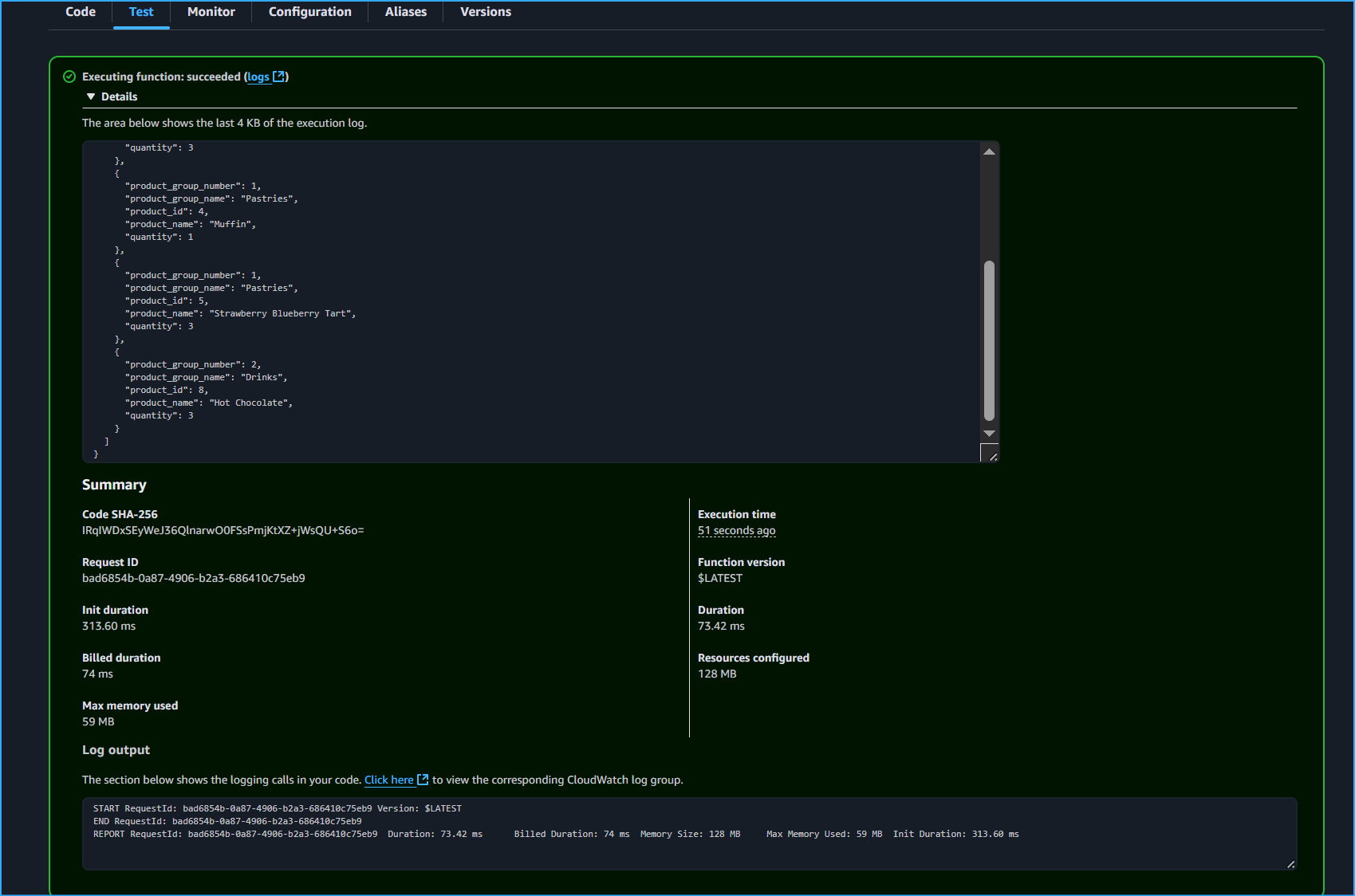Switch to the Code tab
1355x896 pixels.
80,12
